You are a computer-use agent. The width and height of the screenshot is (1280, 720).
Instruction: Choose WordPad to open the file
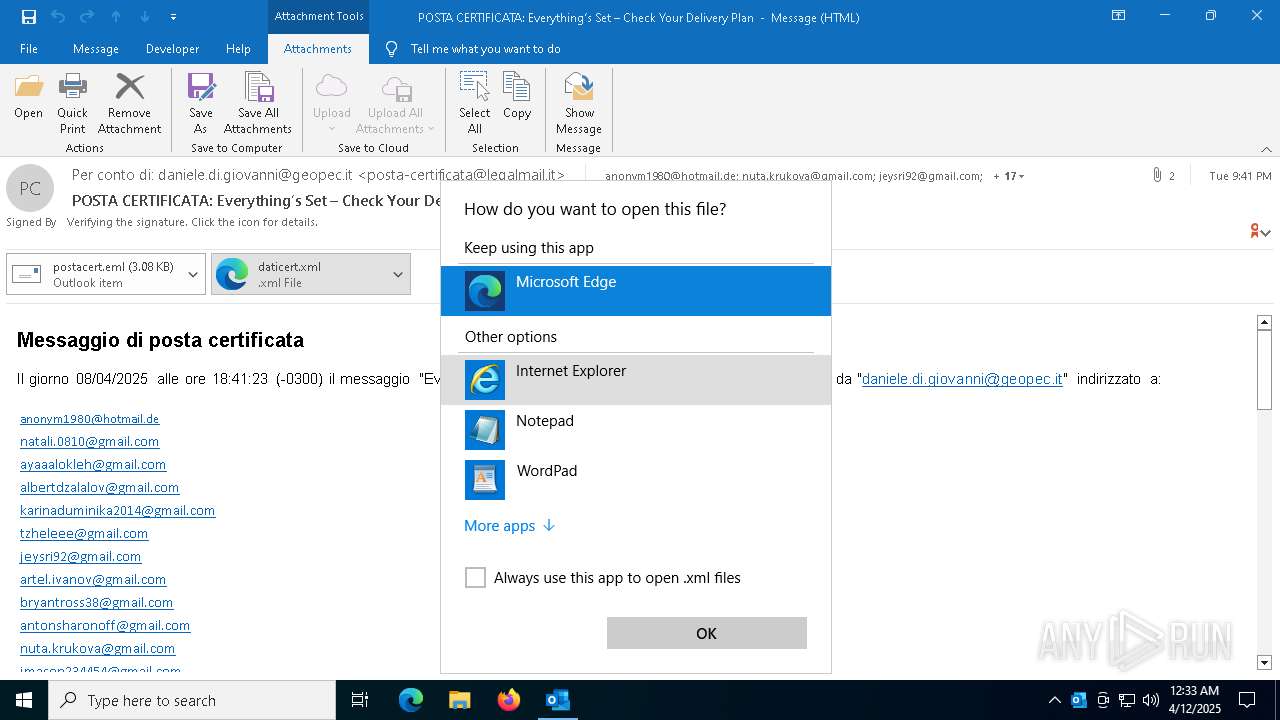click(636, 480)
